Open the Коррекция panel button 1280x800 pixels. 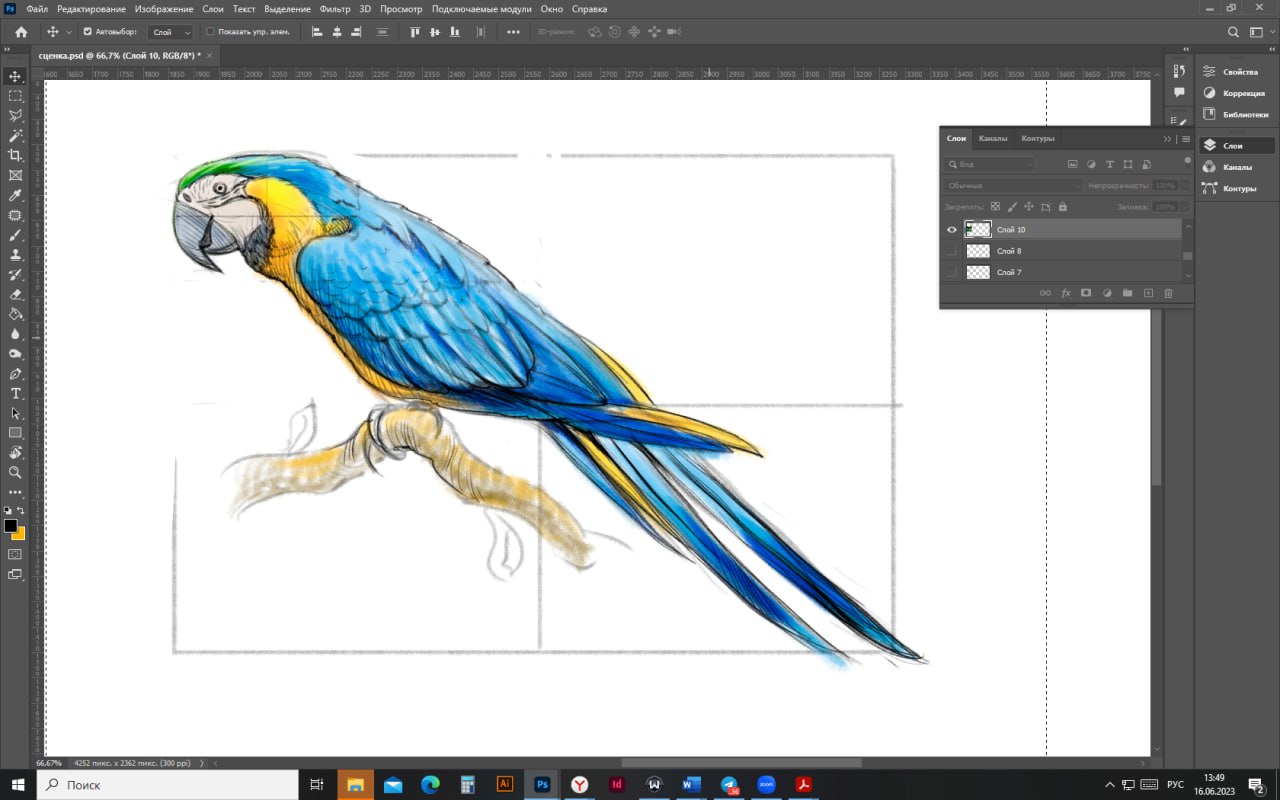[1235, 93]
